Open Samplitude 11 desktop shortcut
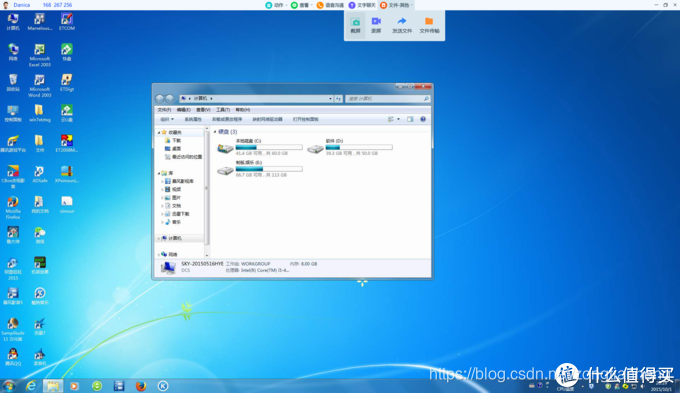The image size is (680, 393). (13, 330)
